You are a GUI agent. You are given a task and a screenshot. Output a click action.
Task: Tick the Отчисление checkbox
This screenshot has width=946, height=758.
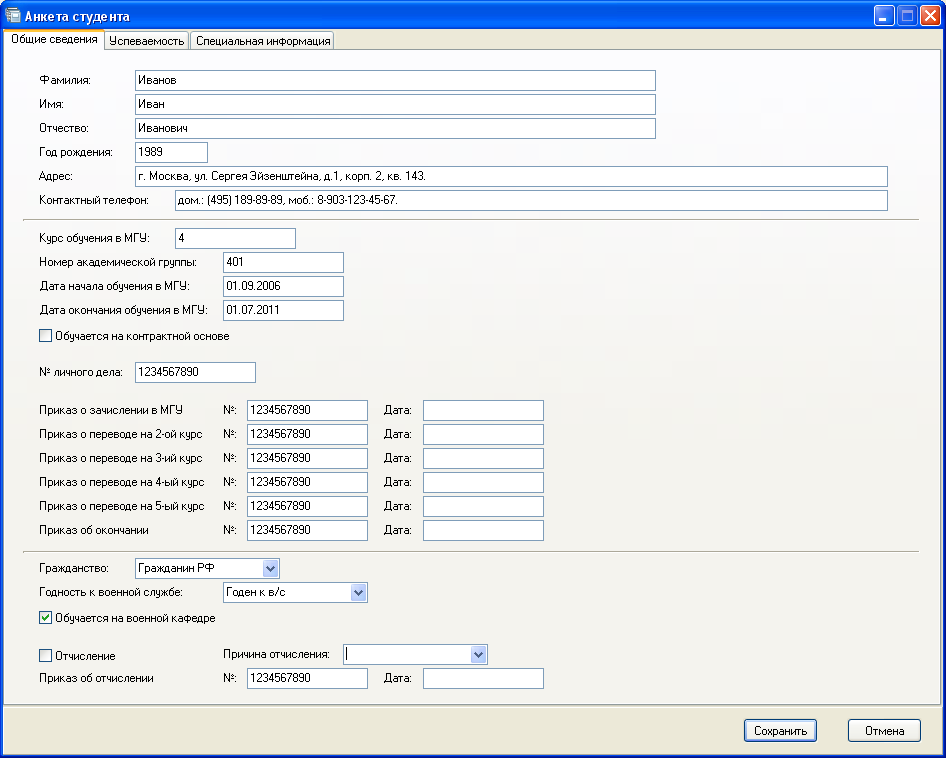click(x=45, y=656)
